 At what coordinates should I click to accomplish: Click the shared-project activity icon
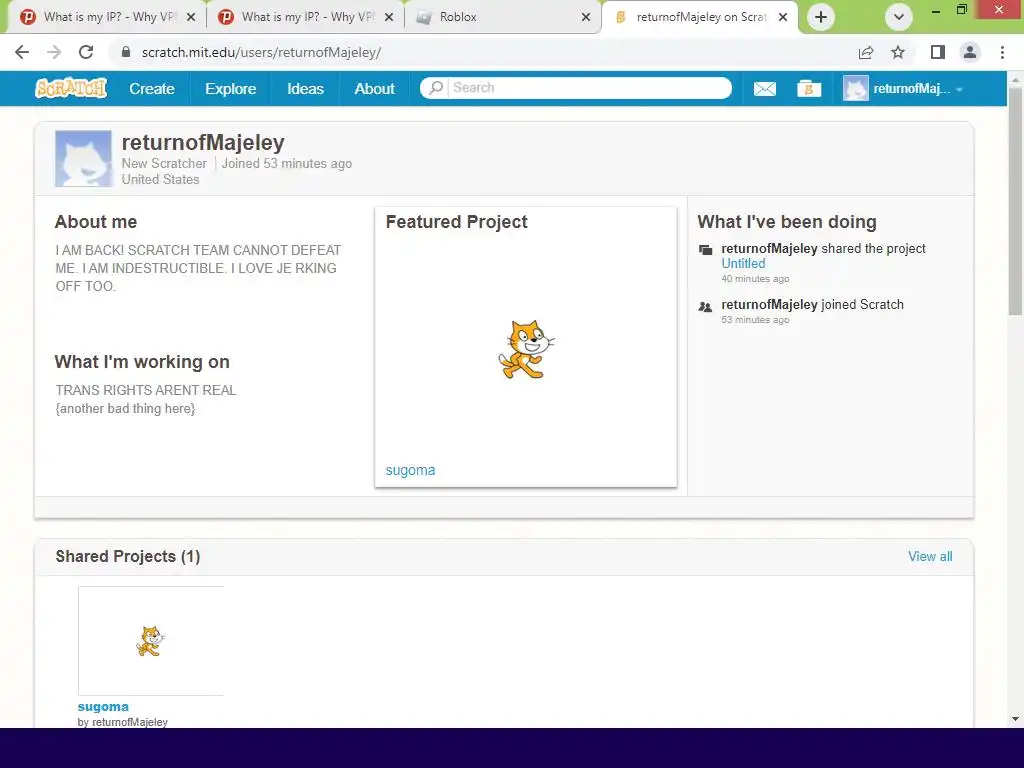point(705,249)
